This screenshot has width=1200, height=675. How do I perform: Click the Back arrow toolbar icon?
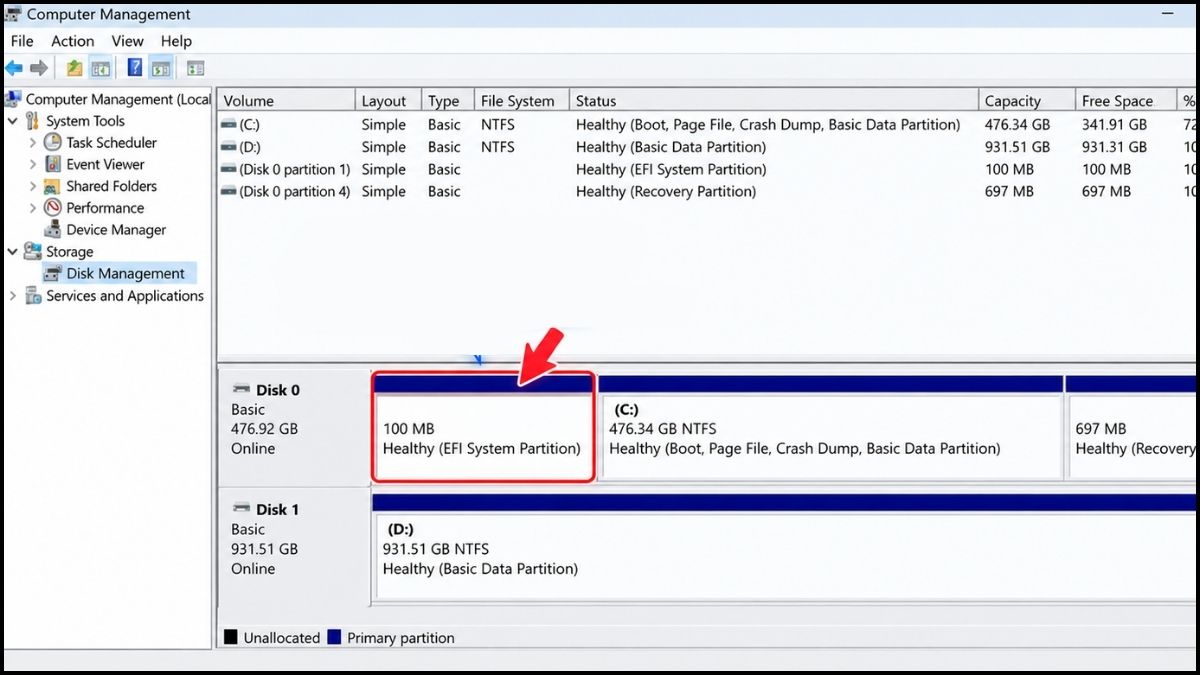[14, 68]
